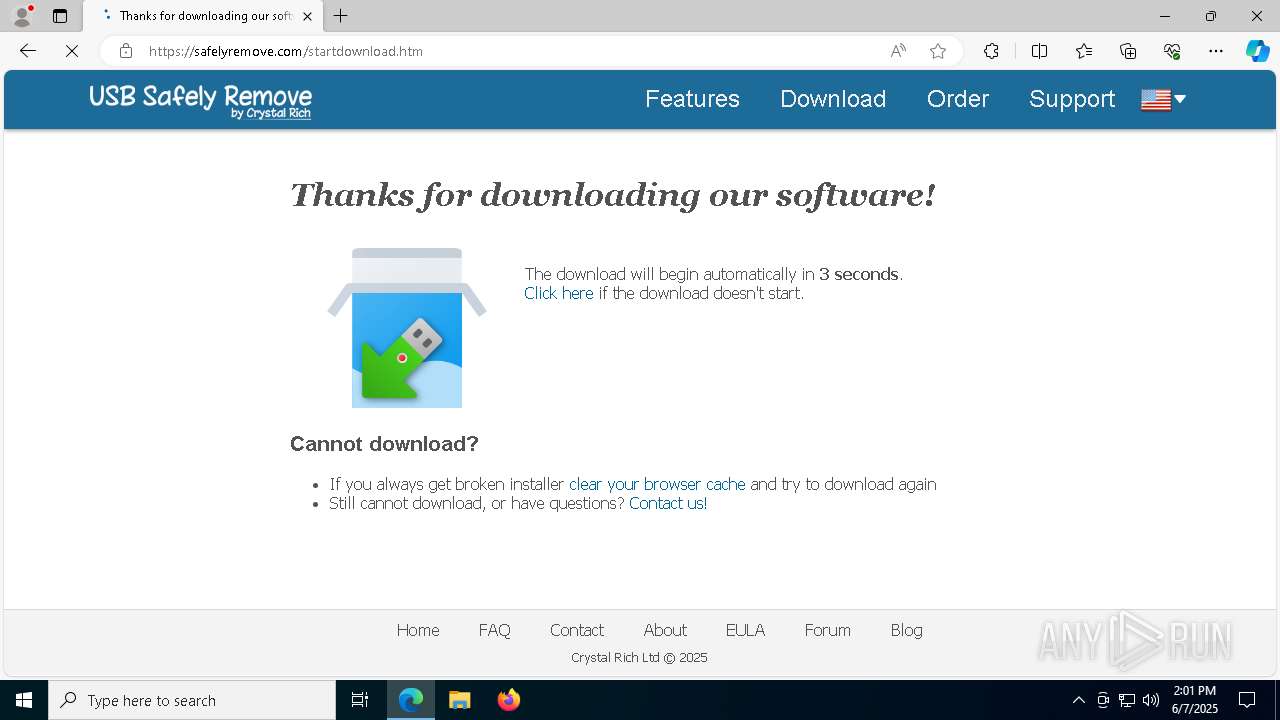Click the address bar URL field
The width and height of the screenshot is (1280, 720).
tap(510, 51)
